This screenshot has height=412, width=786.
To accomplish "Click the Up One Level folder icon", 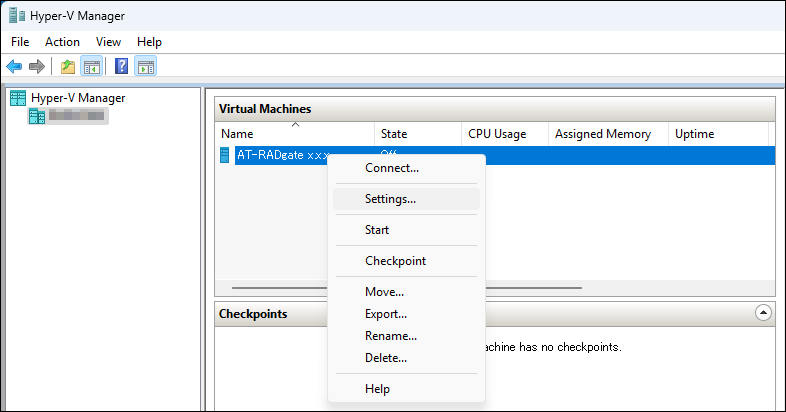I will 67,67.
